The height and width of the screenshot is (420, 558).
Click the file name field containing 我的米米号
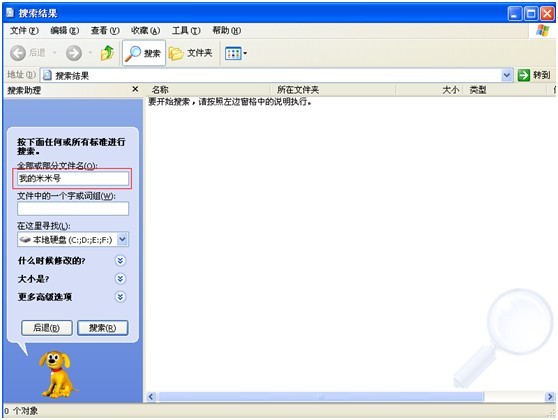[73, 178]
